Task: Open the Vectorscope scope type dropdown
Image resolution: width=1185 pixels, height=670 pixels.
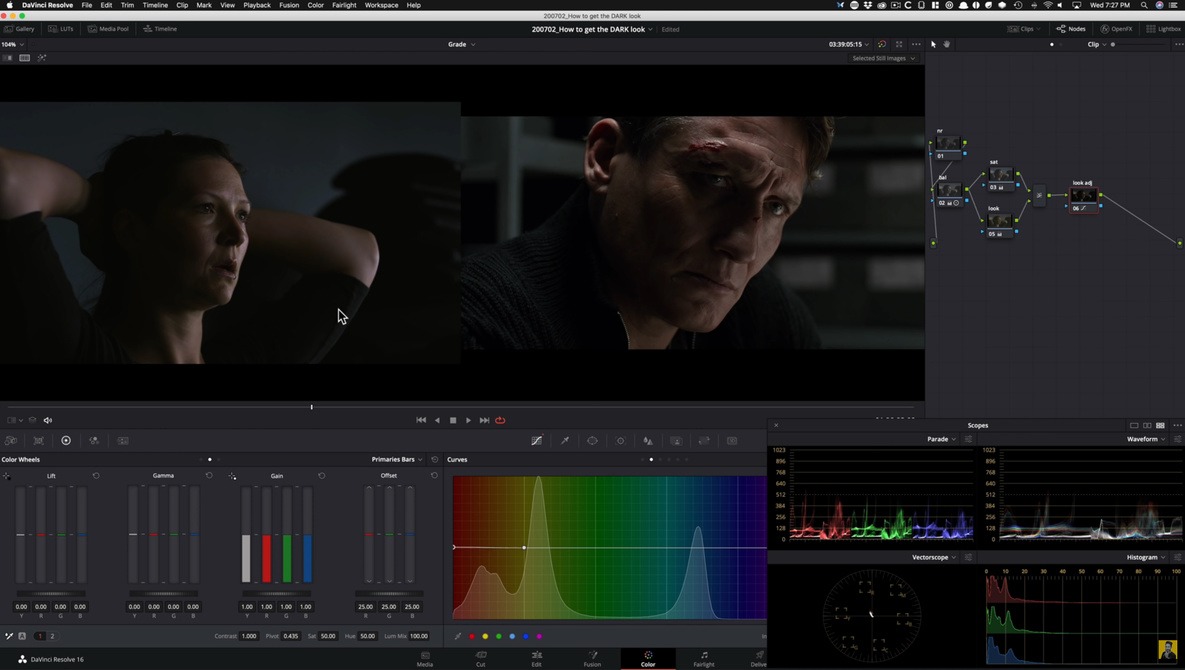Action: (x=934, y=557)
